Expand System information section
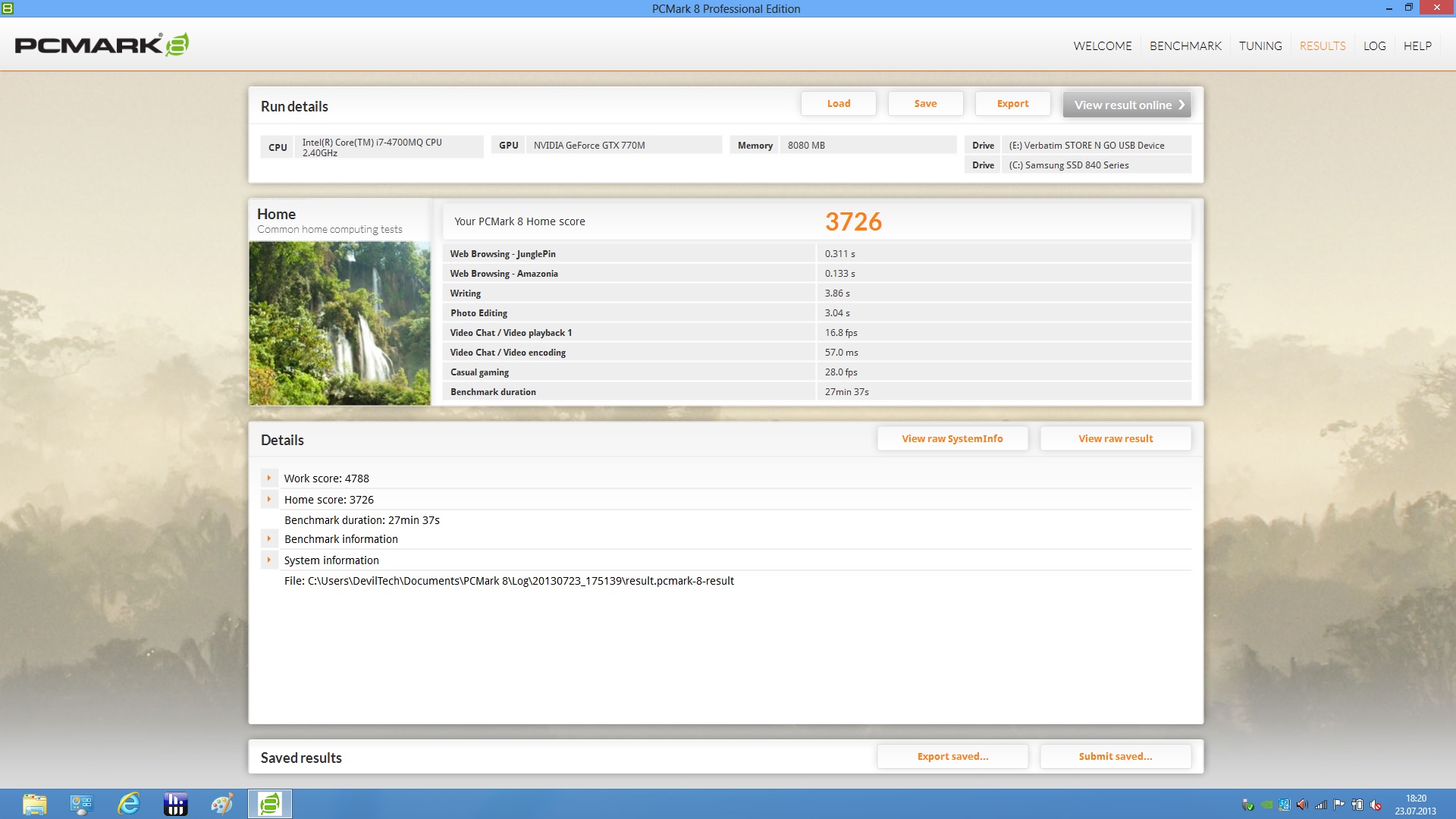 (268, 560)
